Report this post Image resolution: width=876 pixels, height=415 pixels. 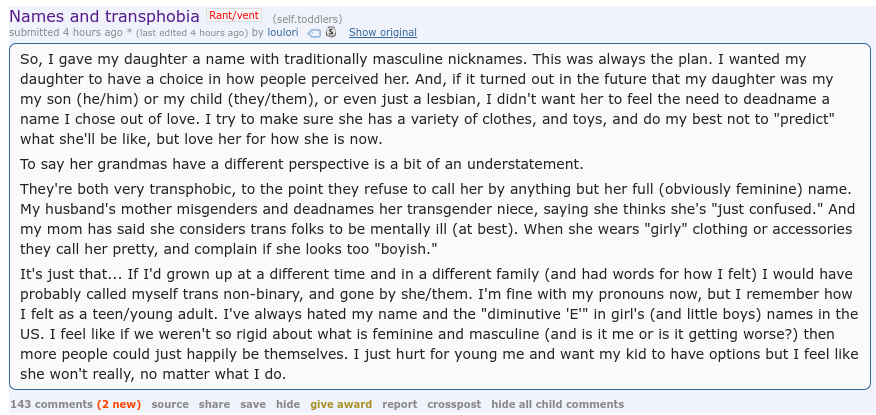point(399,404)
